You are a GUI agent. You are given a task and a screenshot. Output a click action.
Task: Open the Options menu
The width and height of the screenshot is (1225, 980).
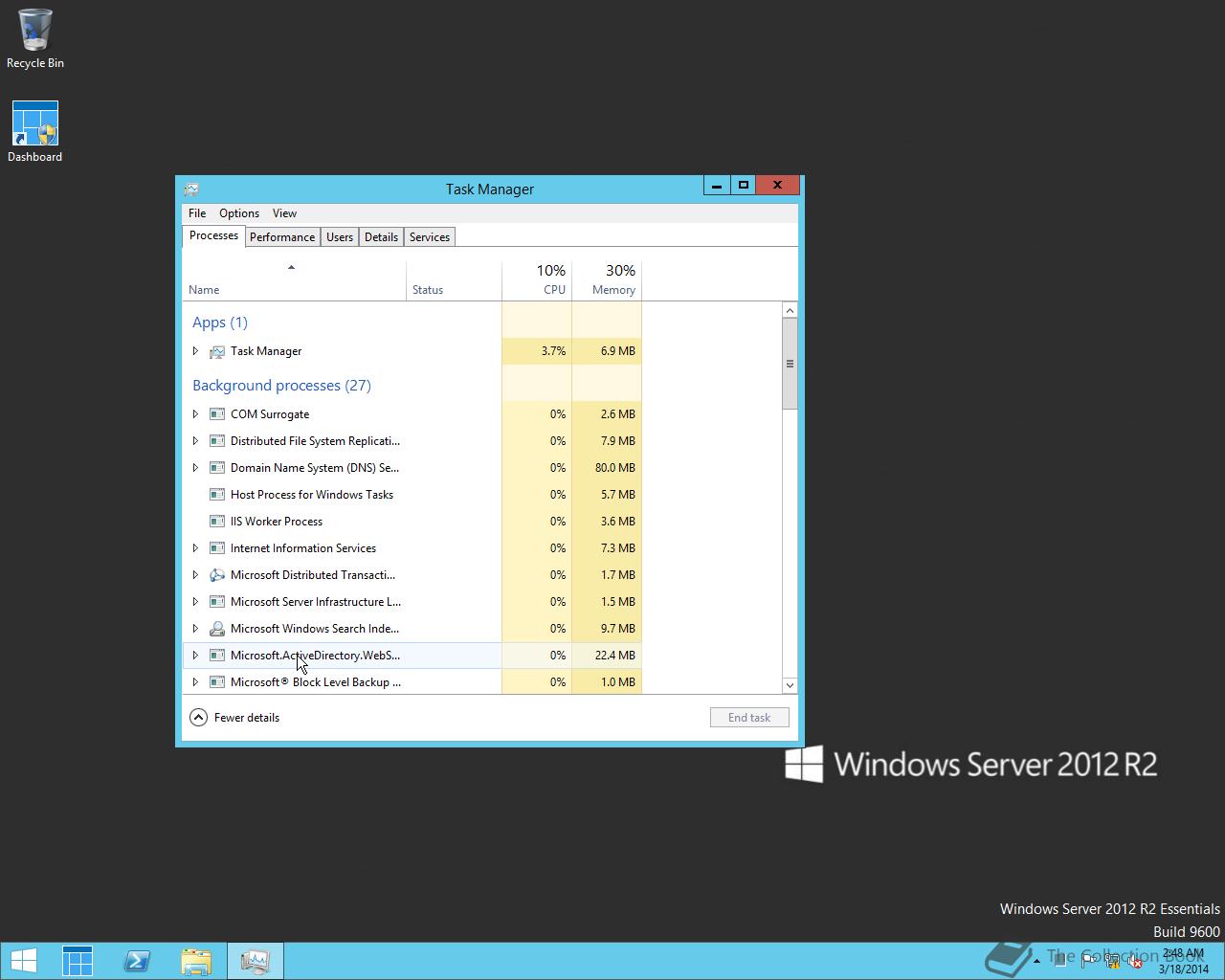click(x=239, y=213)
